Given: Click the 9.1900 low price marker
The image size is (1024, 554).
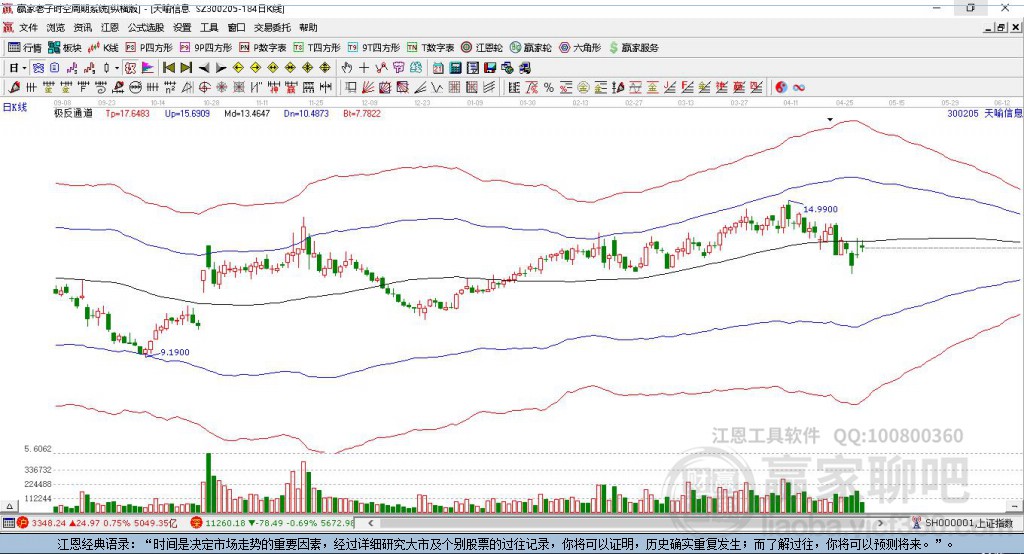Looking at the screenshot, I should [x=175, y=352].
